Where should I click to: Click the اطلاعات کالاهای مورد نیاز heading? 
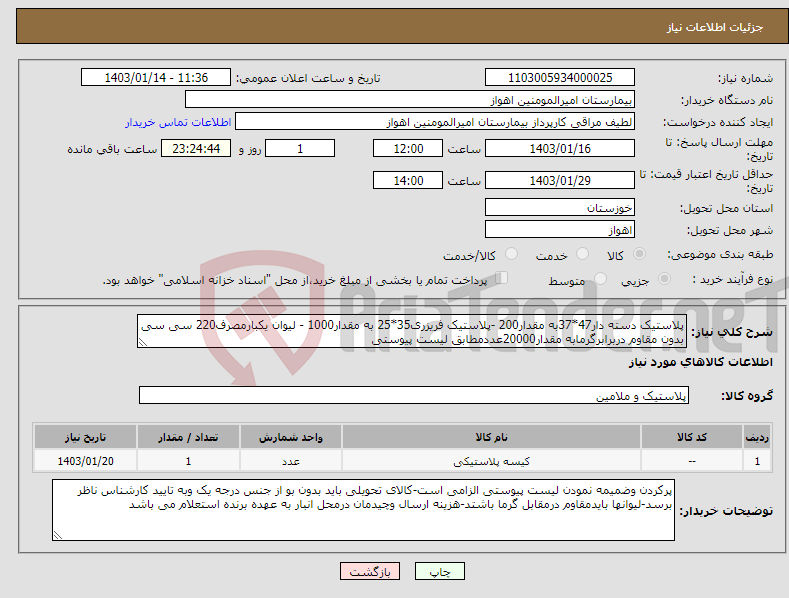700,362
